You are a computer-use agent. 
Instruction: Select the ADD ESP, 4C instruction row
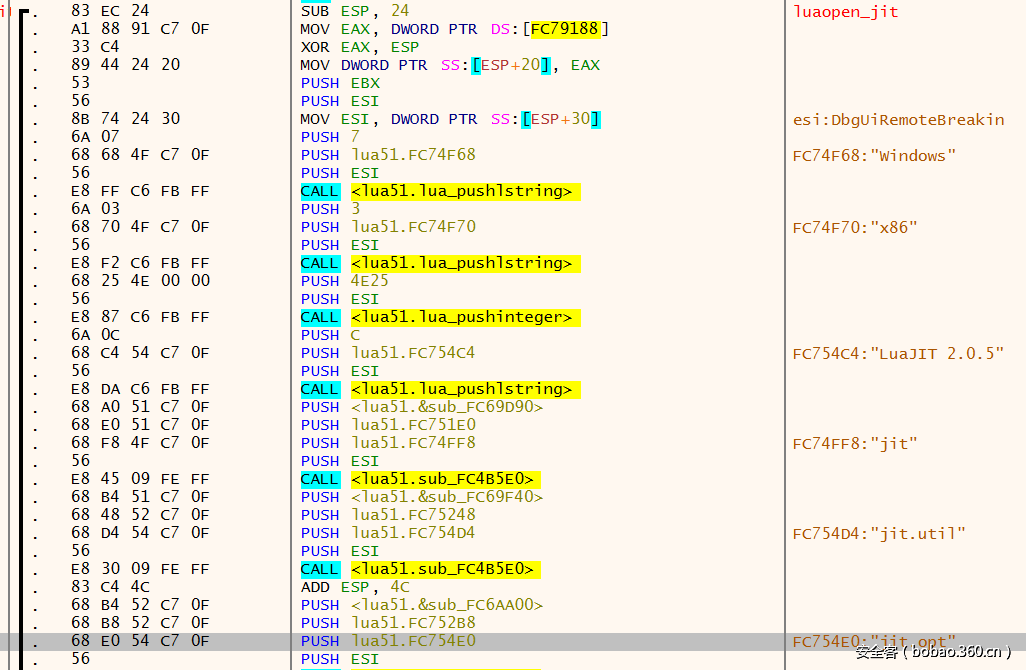pyautogui.click(x=351, y=587)
